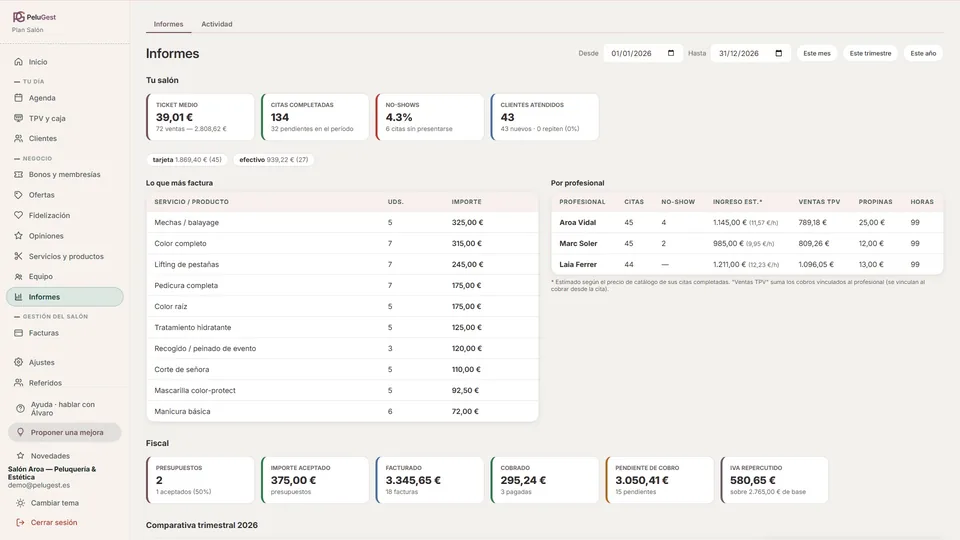Click the Cerrar sesión logout icon
960x540 pixels.
(x=20, y=522)
